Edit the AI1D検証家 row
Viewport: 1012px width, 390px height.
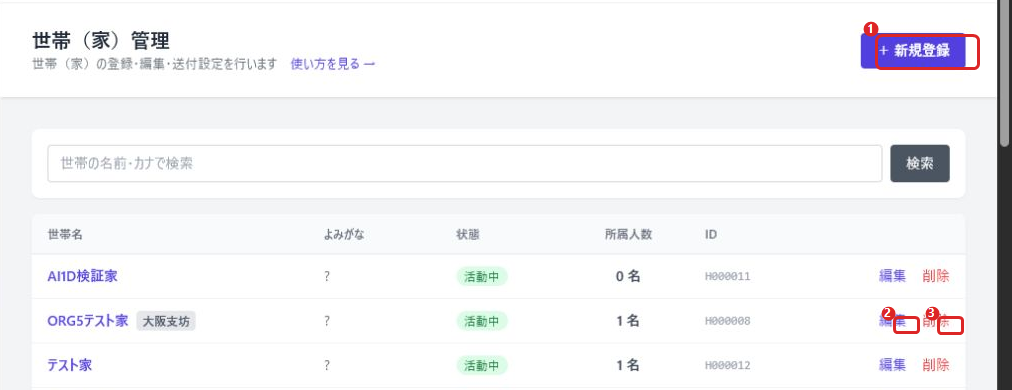coord(892,276)
